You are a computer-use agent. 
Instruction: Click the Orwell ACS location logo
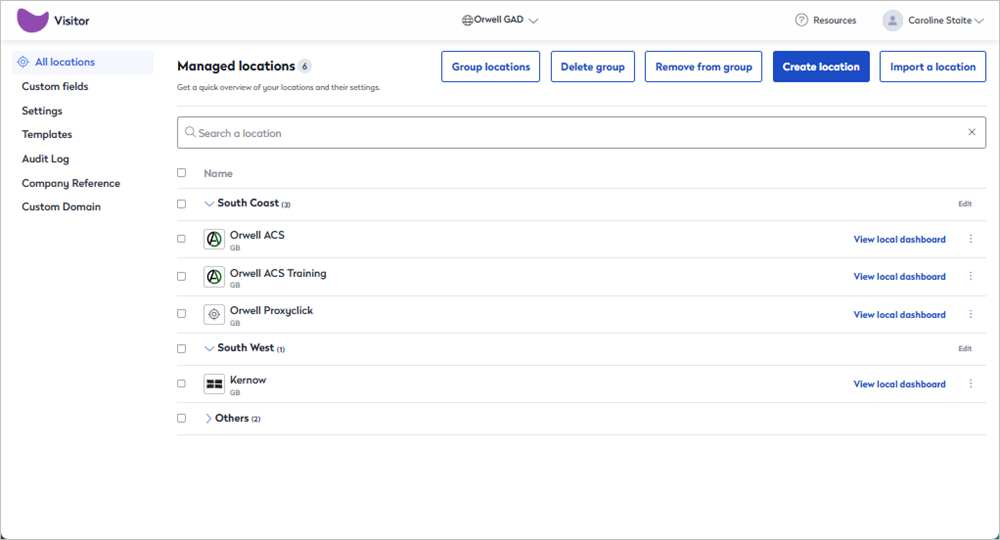[214, 239]
